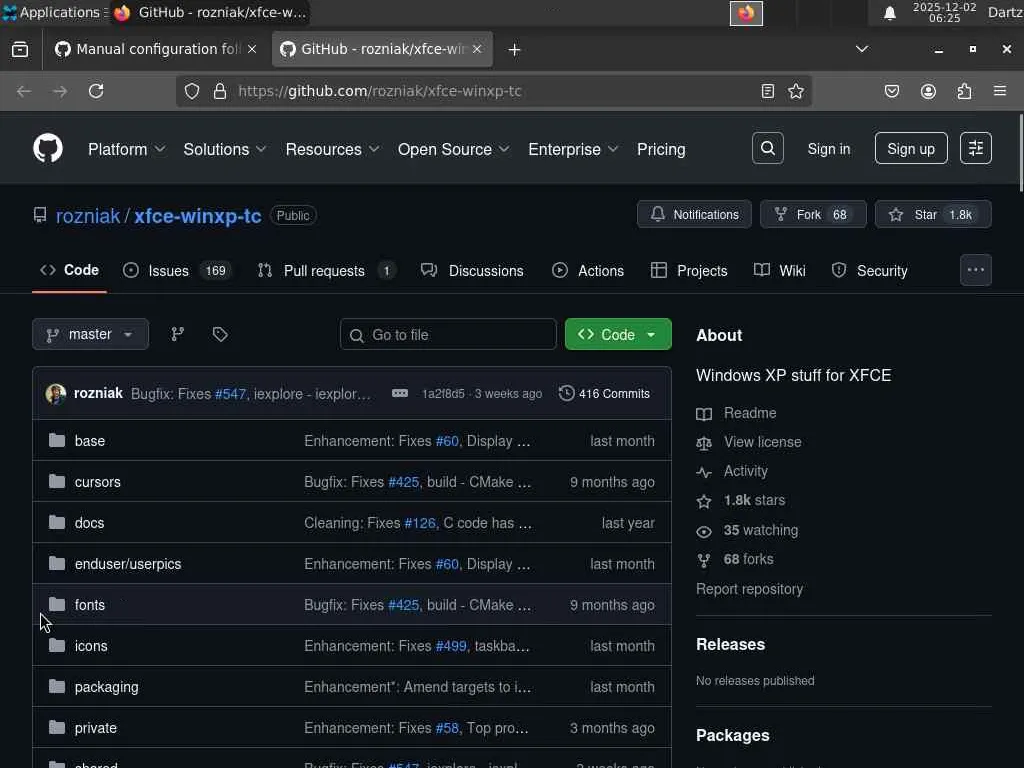Click the Notifications button

point(694,214)
